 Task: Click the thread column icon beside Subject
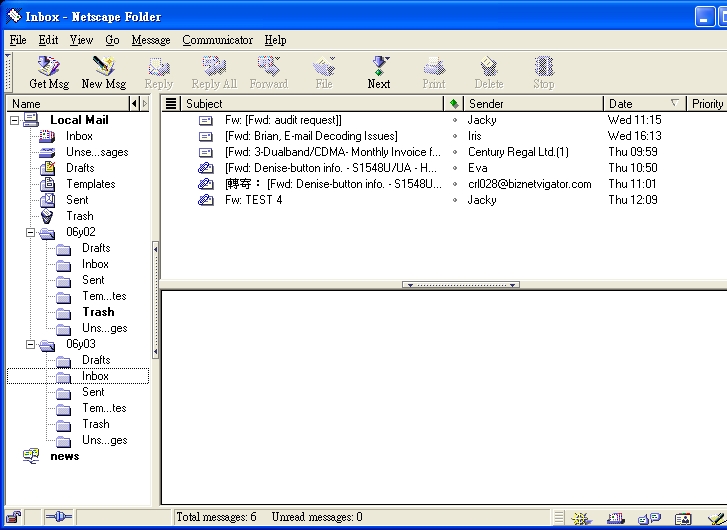pos(171,104)
